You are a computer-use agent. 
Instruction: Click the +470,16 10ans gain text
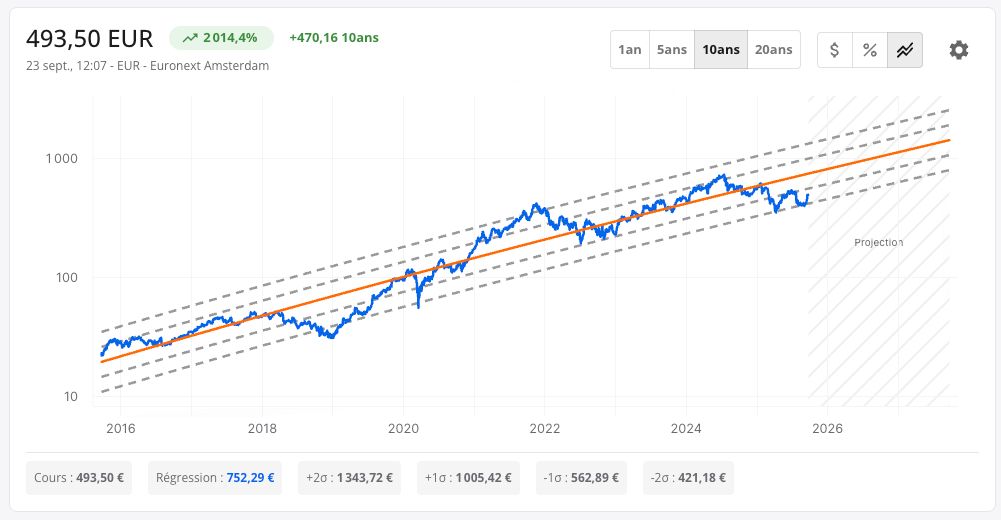pyautogui.click(x=334, y=38)
